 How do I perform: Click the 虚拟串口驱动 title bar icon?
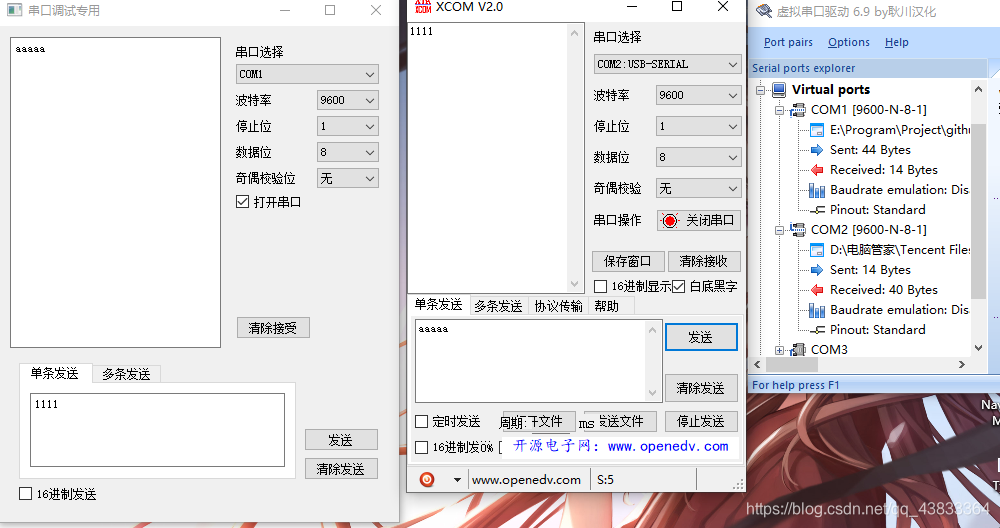[763, 11]
